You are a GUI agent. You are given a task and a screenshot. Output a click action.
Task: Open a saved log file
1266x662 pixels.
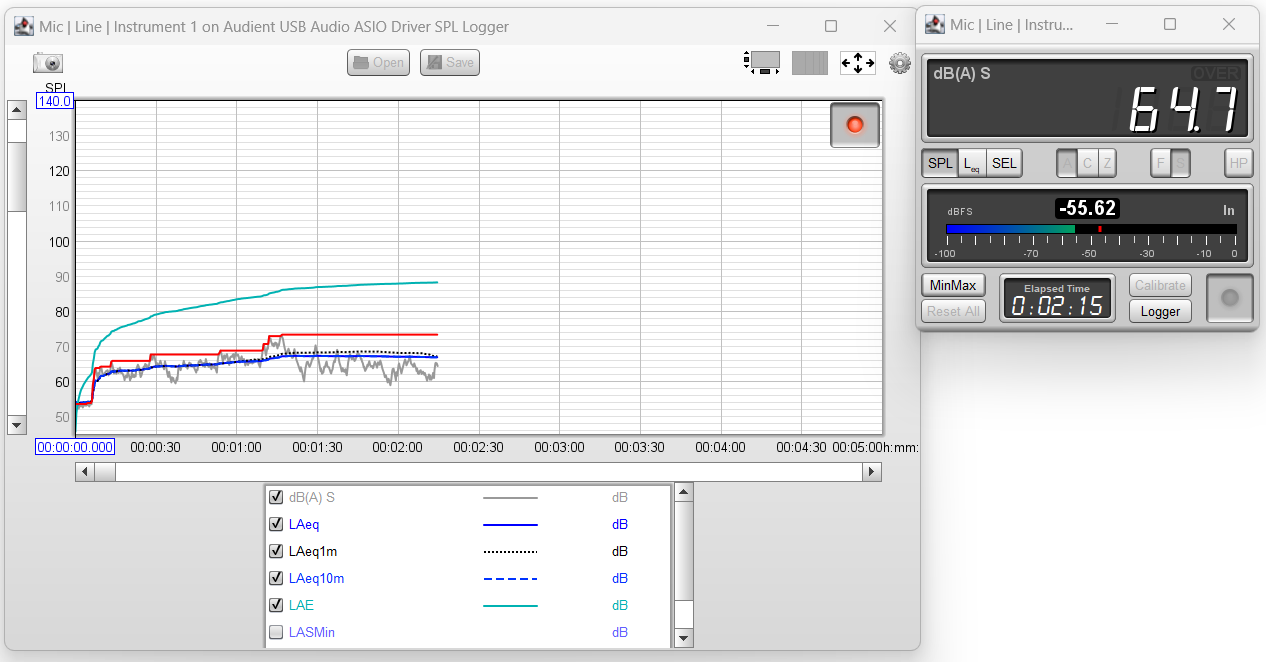coord(379,63)
